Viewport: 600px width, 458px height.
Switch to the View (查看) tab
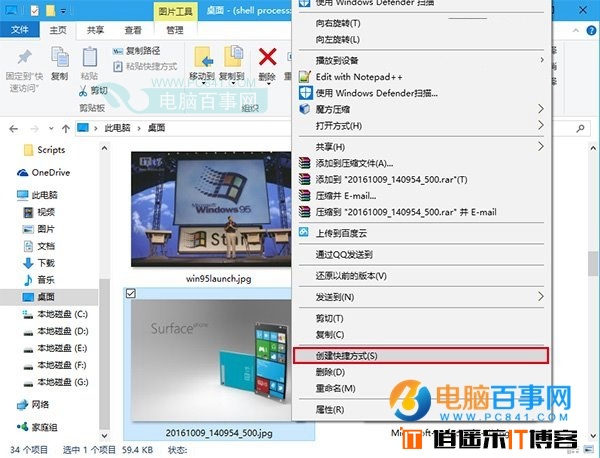(x=133, y=30)
